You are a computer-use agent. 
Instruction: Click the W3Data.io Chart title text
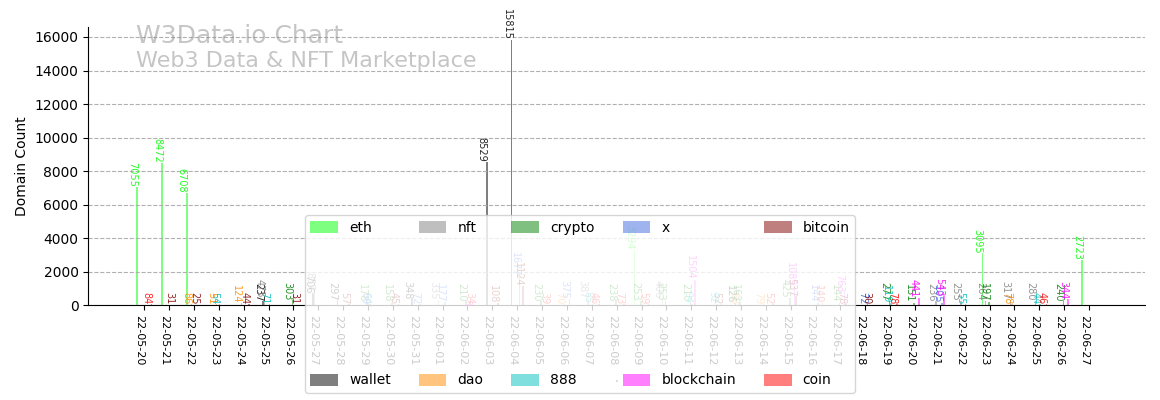[x=239, y=36]
